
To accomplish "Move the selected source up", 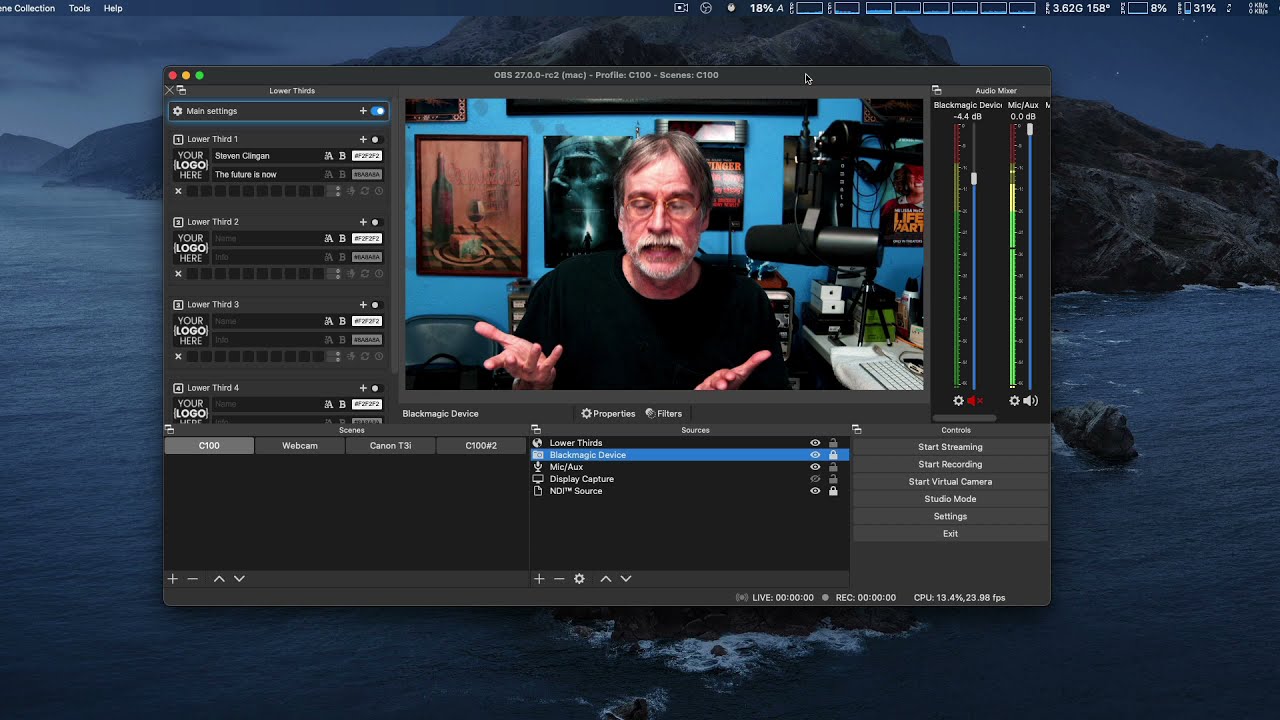I will pos(606,579).
